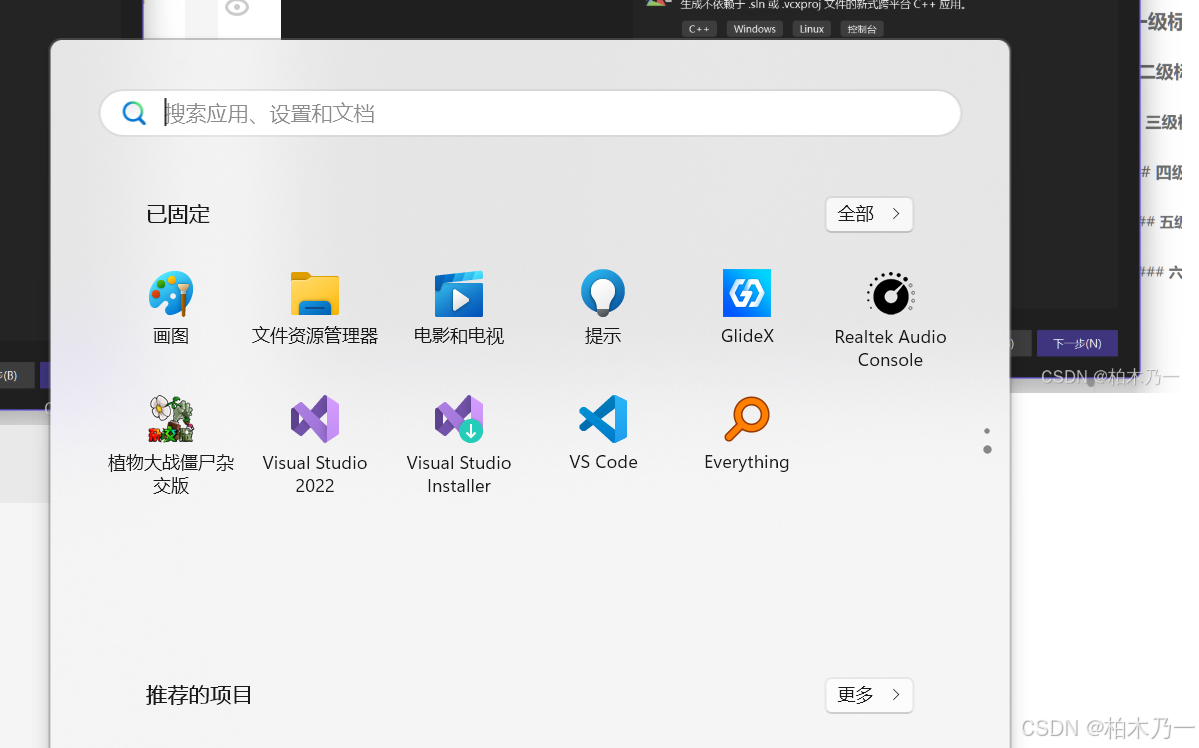Open 文件资源管理器 (File Explorer)
Screen dimensions: 1199x748
(x=314, y=307)
